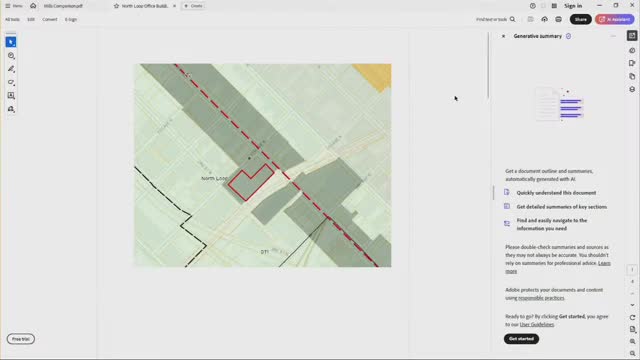The width and height of the screenshot is (640, 360).
Task: Open the All tools menu
Action: click(12, 19)
